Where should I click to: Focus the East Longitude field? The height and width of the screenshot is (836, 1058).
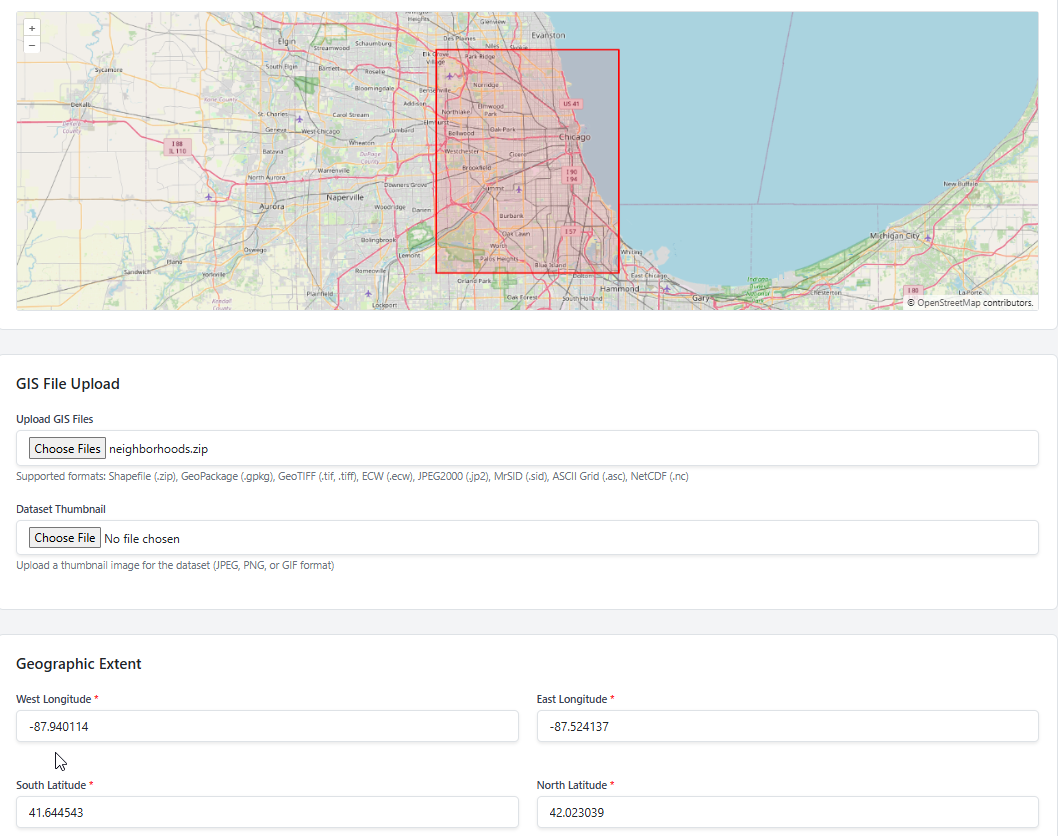coord(787,727)
